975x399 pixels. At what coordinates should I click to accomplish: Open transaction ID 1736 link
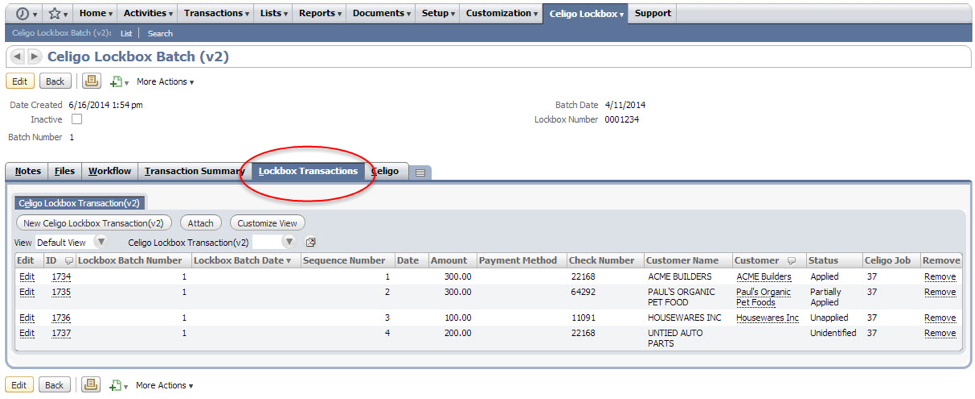[61, 318]
